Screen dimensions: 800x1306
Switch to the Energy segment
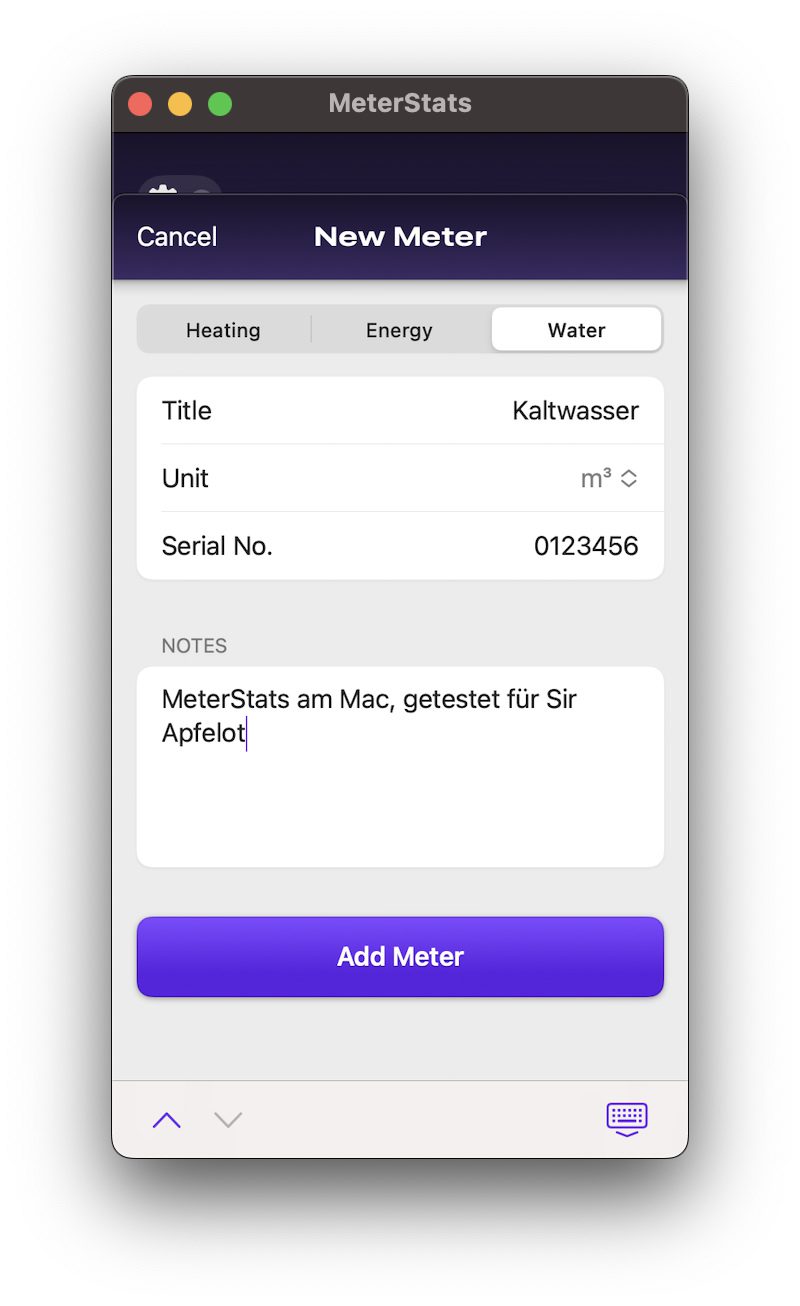click(x=399, y=330)
